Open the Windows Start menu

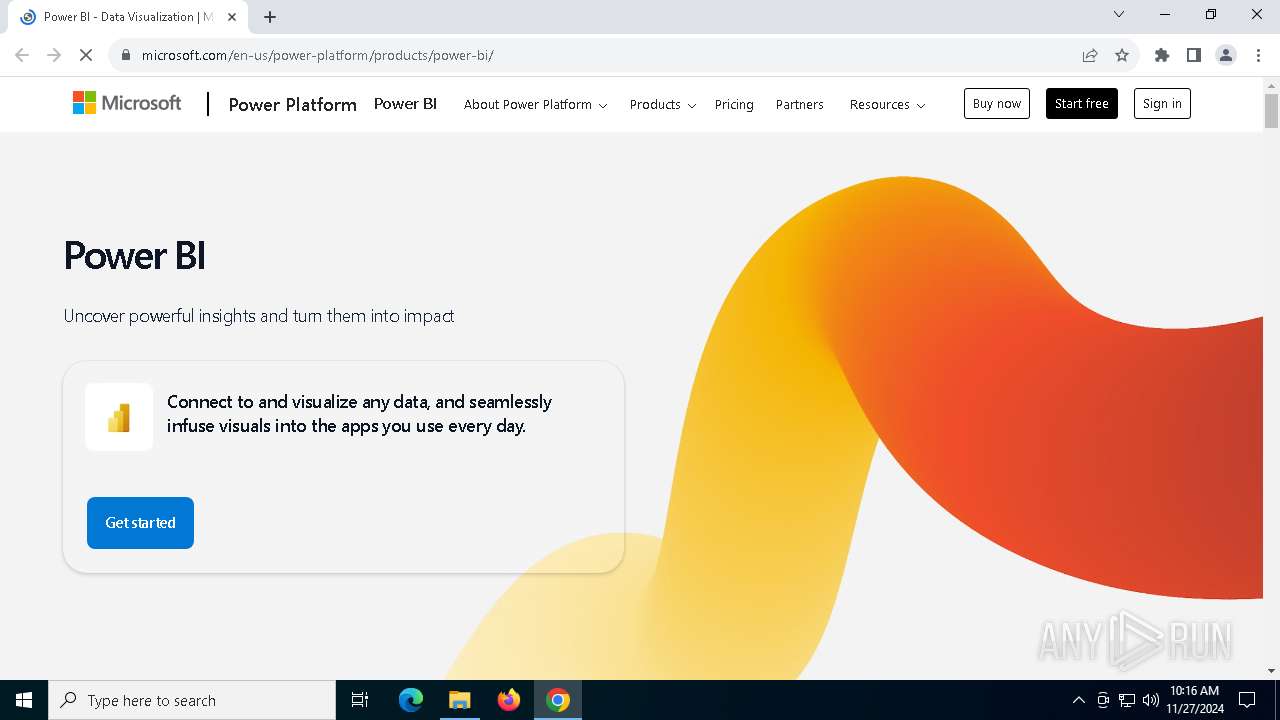coord(24,700)
